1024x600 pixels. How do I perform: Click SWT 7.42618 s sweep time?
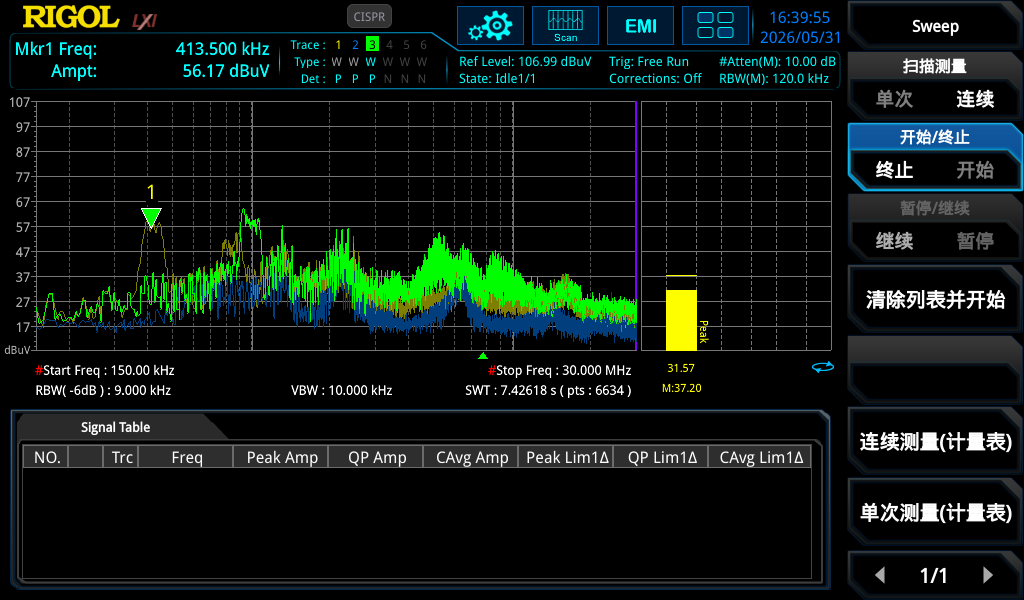tap(548, 390)
